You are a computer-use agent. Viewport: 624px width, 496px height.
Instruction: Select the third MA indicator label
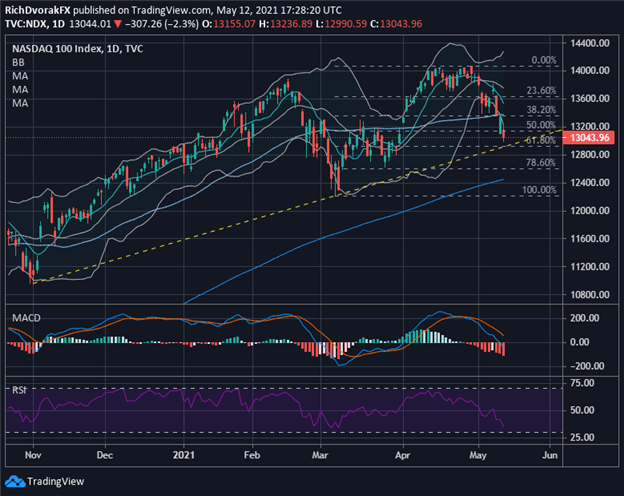(x=20, y=103)
